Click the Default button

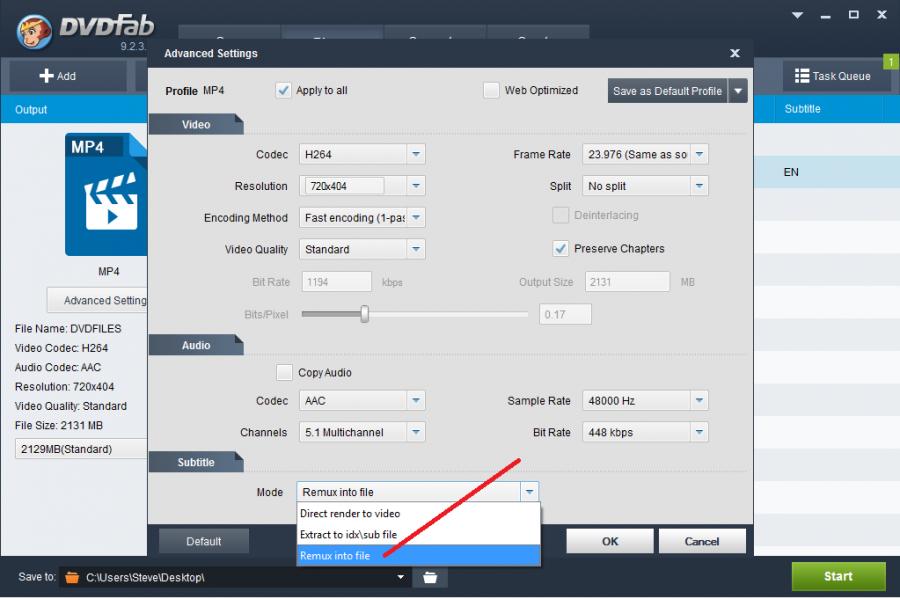tap(204, 541)
